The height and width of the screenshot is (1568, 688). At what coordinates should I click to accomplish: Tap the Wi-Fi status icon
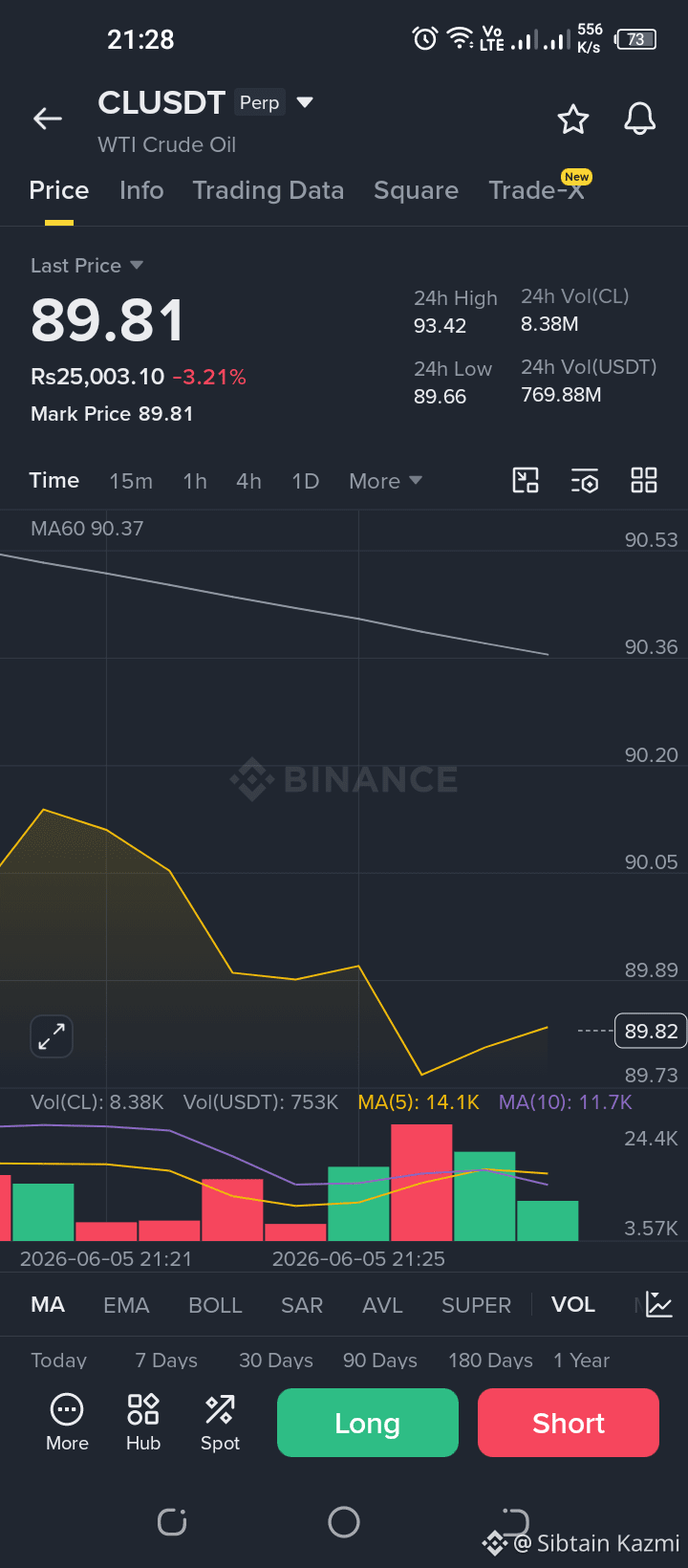(461, 38)
